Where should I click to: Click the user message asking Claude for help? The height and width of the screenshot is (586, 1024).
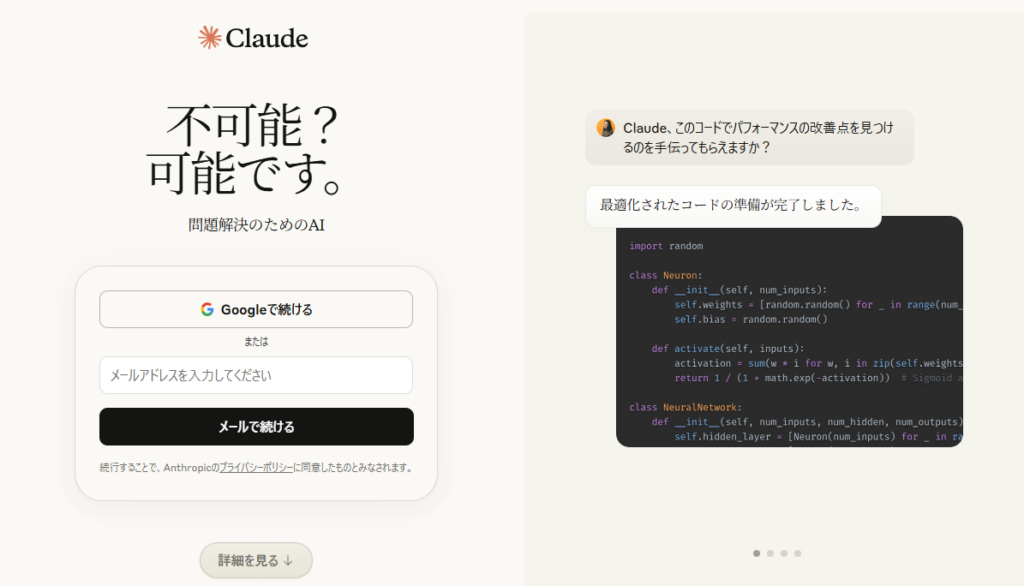750,137
